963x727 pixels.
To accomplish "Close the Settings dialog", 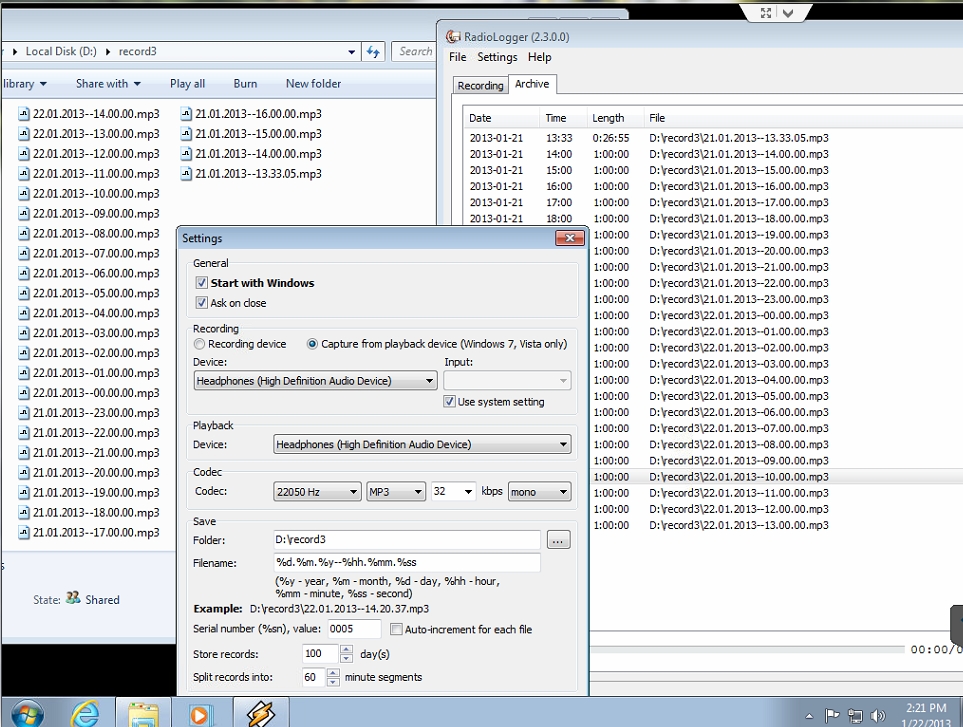I will coord(569,238).
